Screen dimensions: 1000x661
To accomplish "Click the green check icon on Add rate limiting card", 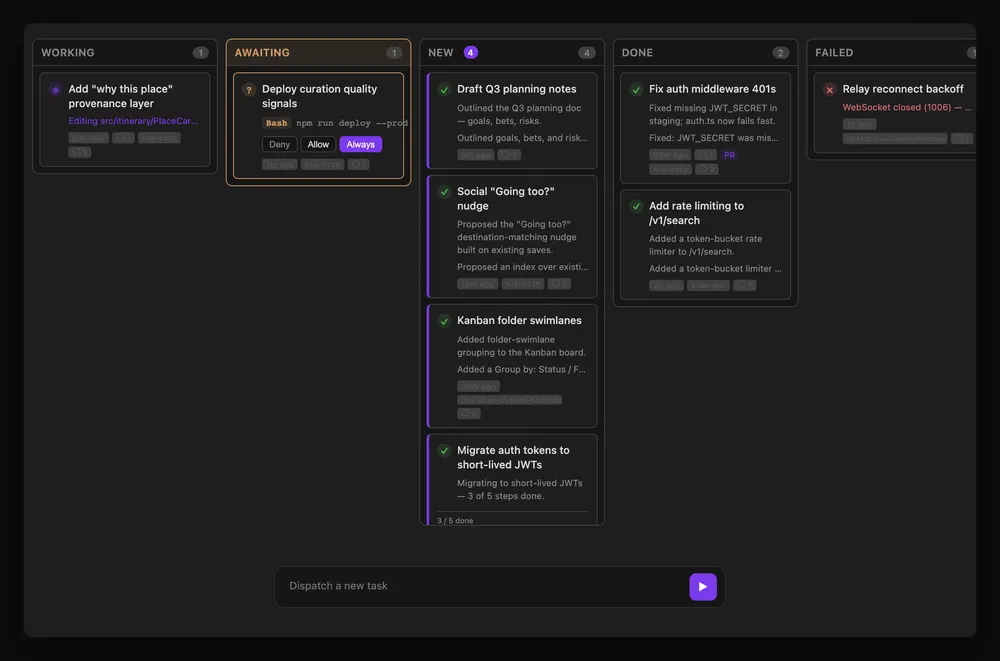I will (636, 206).
